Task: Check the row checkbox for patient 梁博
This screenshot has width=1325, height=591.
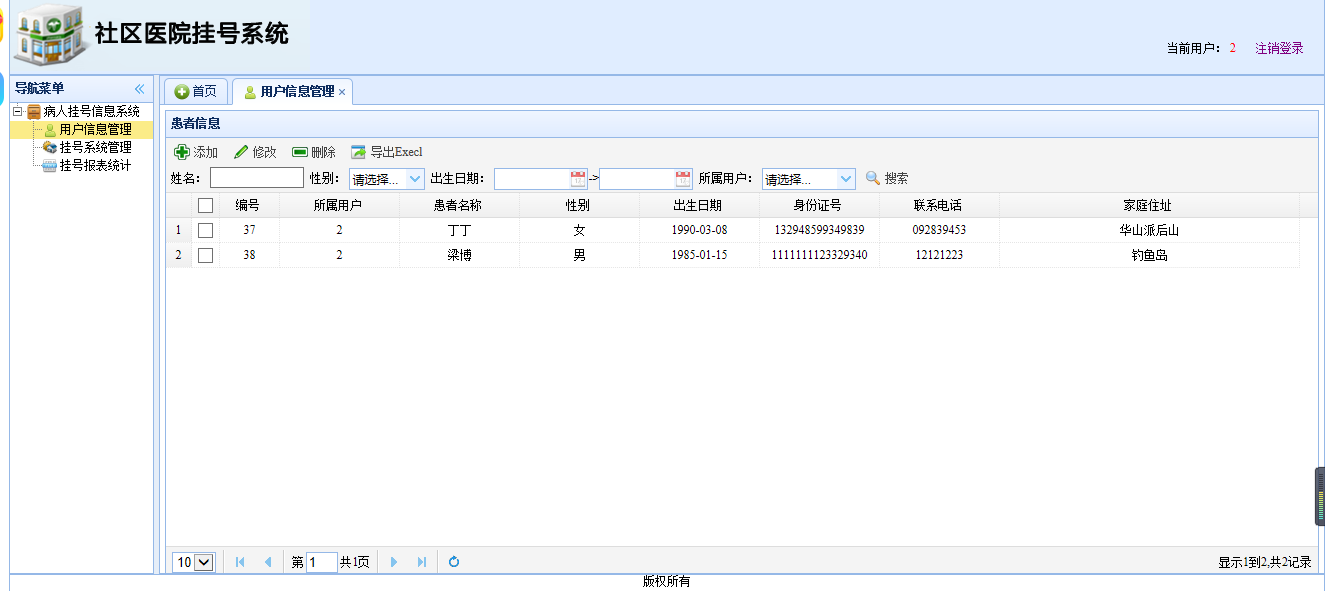Action: (x=206, y=255)
